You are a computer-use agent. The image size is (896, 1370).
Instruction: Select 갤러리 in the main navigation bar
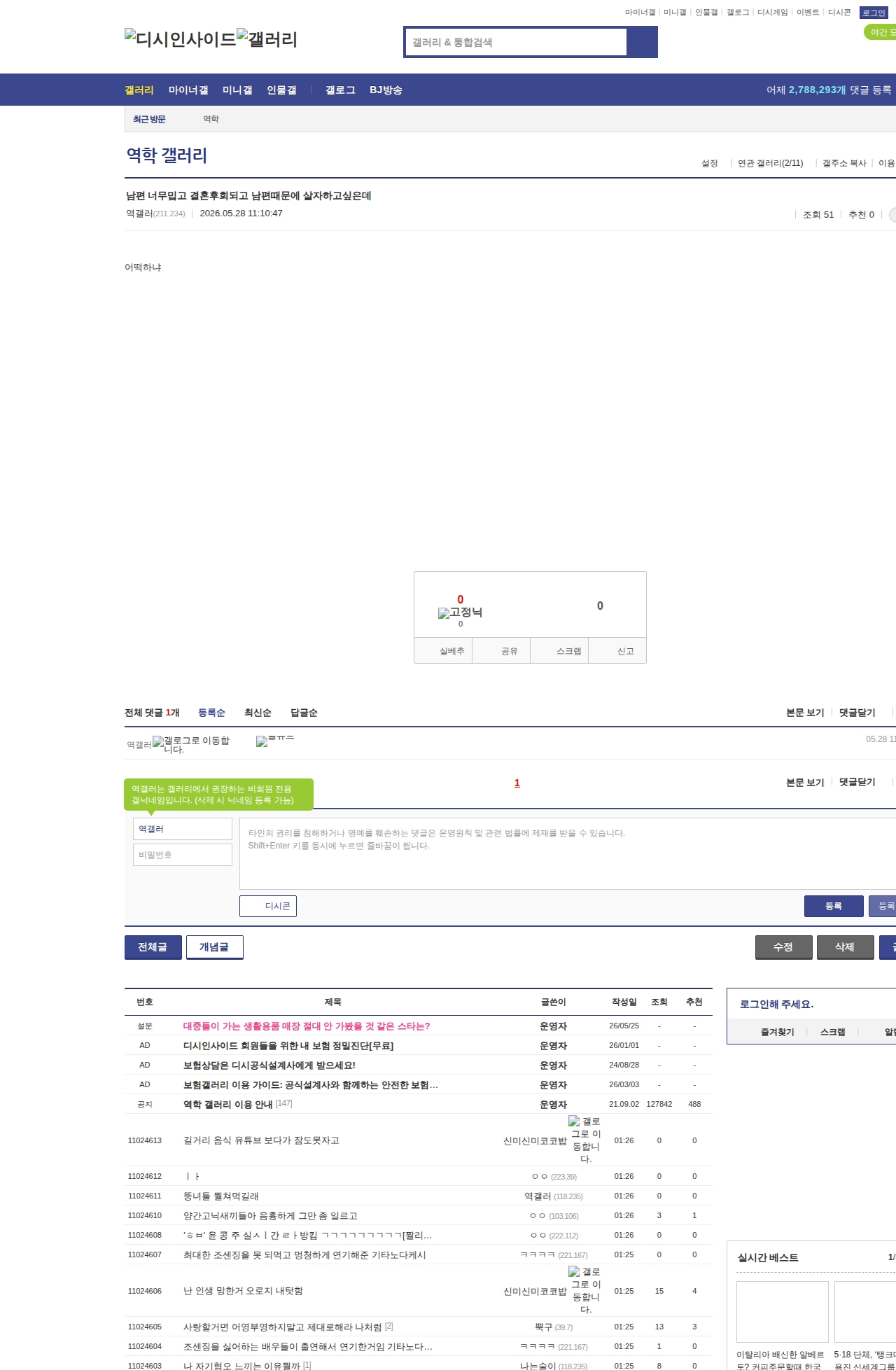(139, 90)
